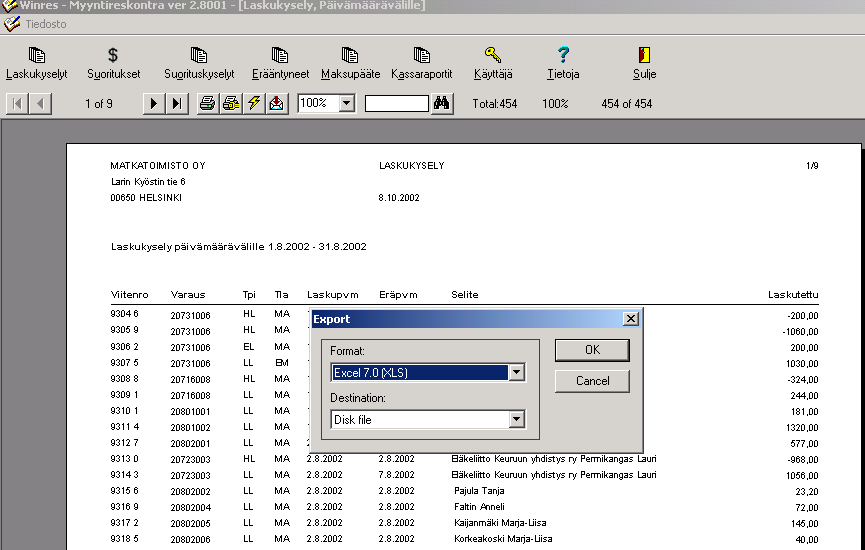
Task: Click the Sulje exit icon
Action: click(644, 63)
